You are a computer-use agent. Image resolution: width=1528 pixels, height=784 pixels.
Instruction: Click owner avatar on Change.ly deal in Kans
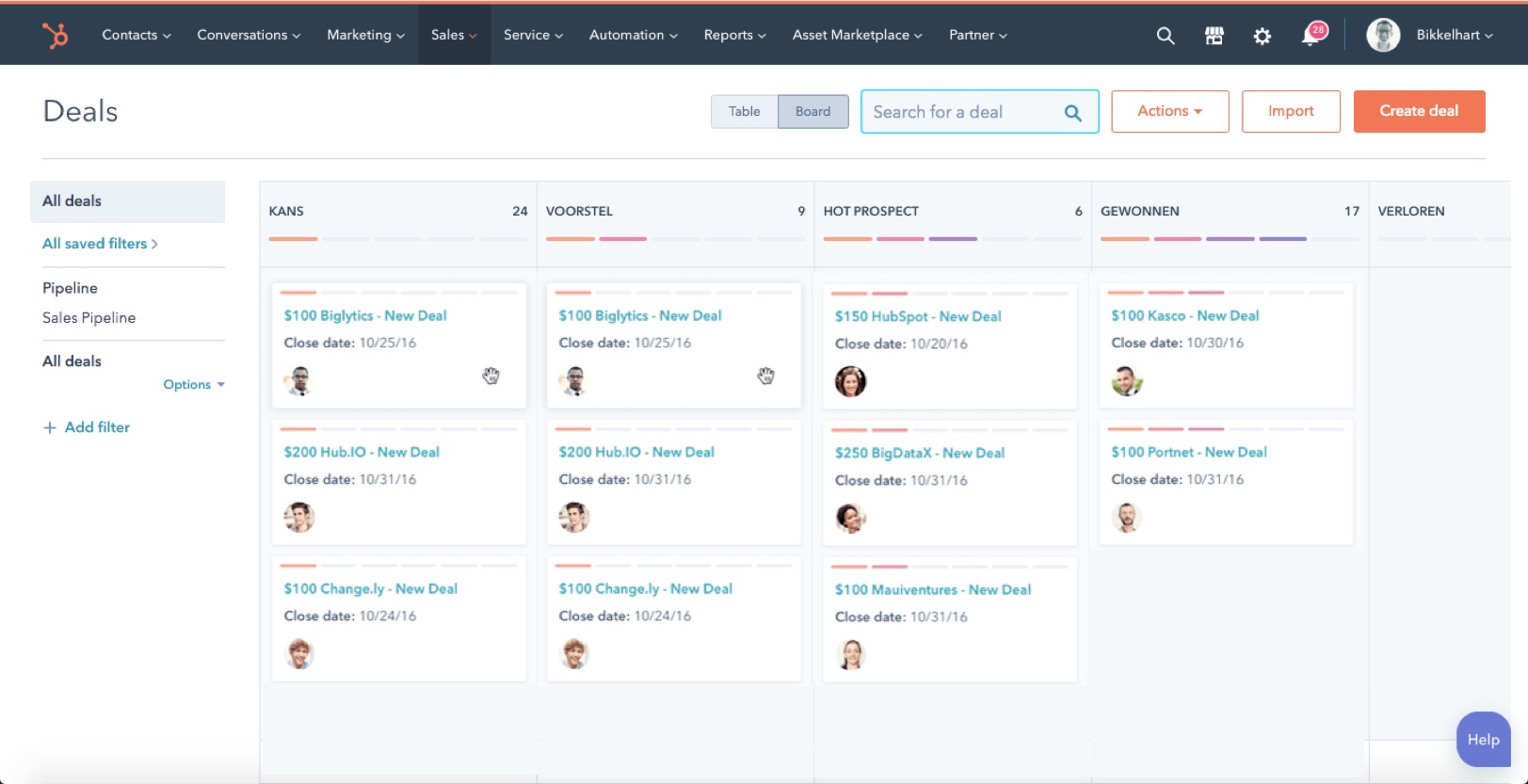[299, 653]
